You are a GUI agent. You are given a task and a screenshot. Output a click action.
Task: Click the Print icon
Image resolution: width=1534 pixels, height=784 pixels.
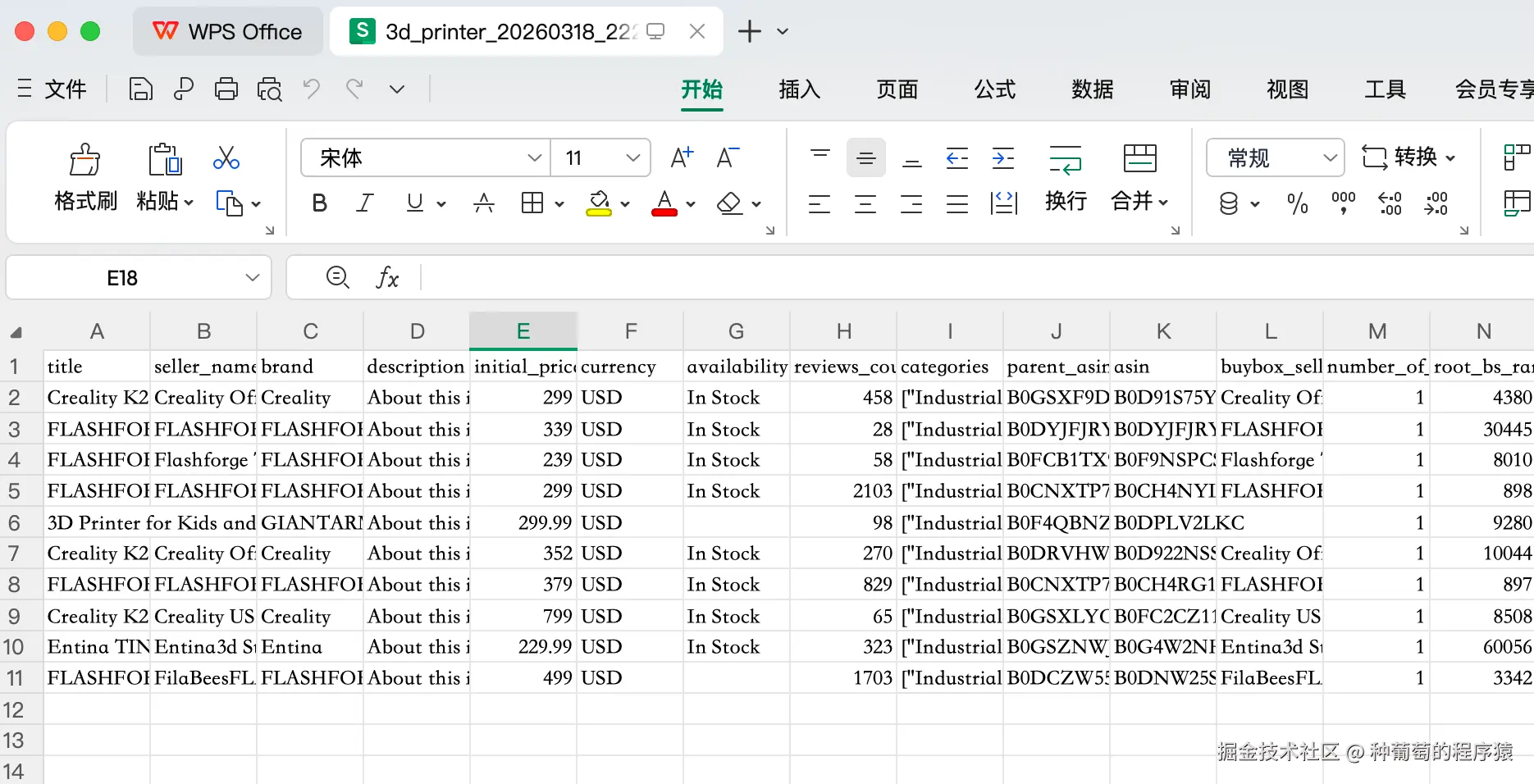(x=226, y=89)
